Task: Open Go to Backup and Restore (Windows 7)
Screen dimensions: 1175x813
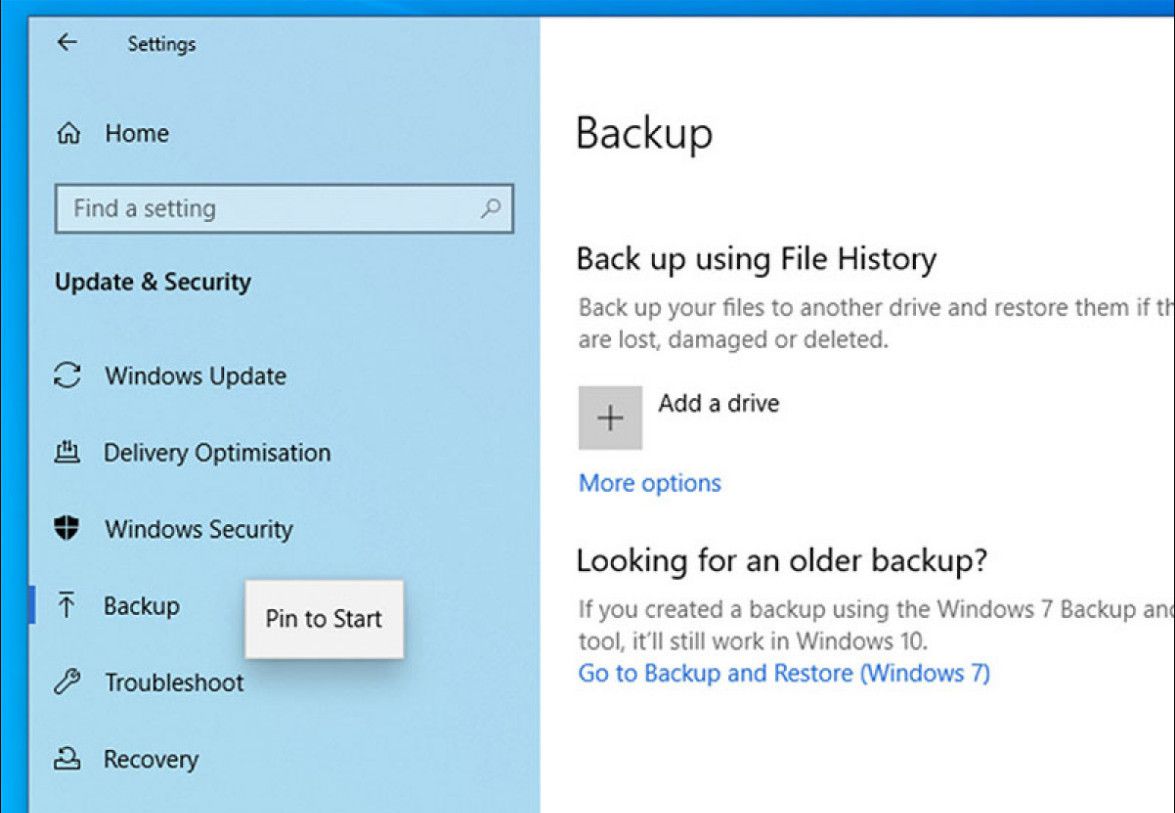Action: (x=784, y=673)
